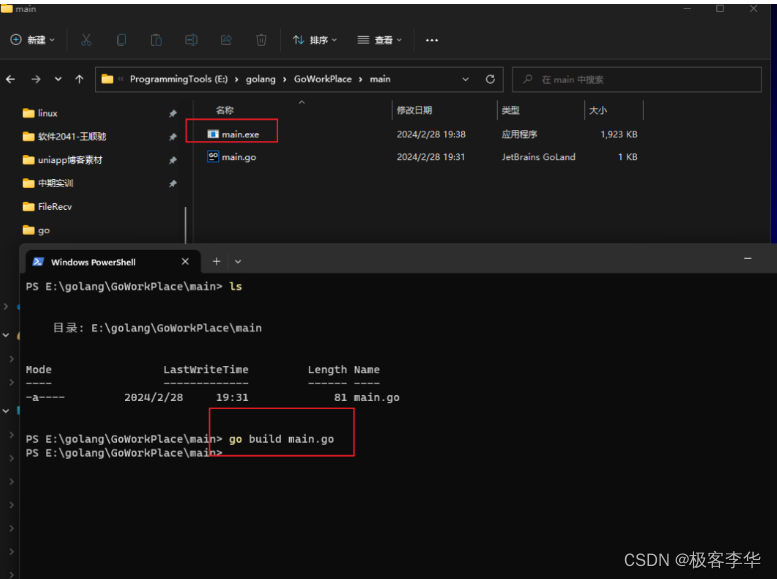Sort by Name (名称) column header
The image size is (777, 579).
pyautogui.click(x=224, y=110)
